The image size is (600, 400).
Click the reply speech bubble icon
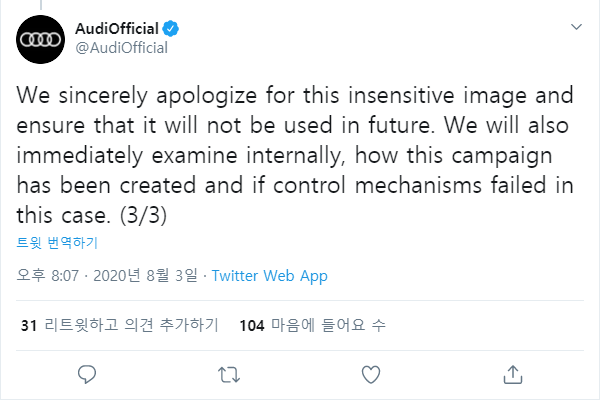tap(87, 374)
